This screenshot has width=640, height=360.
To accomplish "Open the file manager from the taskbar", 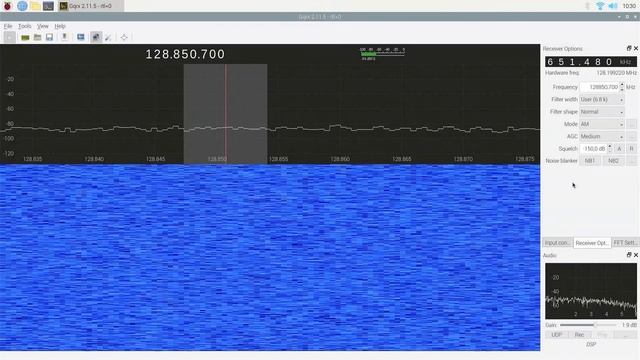I will (36, 6).
